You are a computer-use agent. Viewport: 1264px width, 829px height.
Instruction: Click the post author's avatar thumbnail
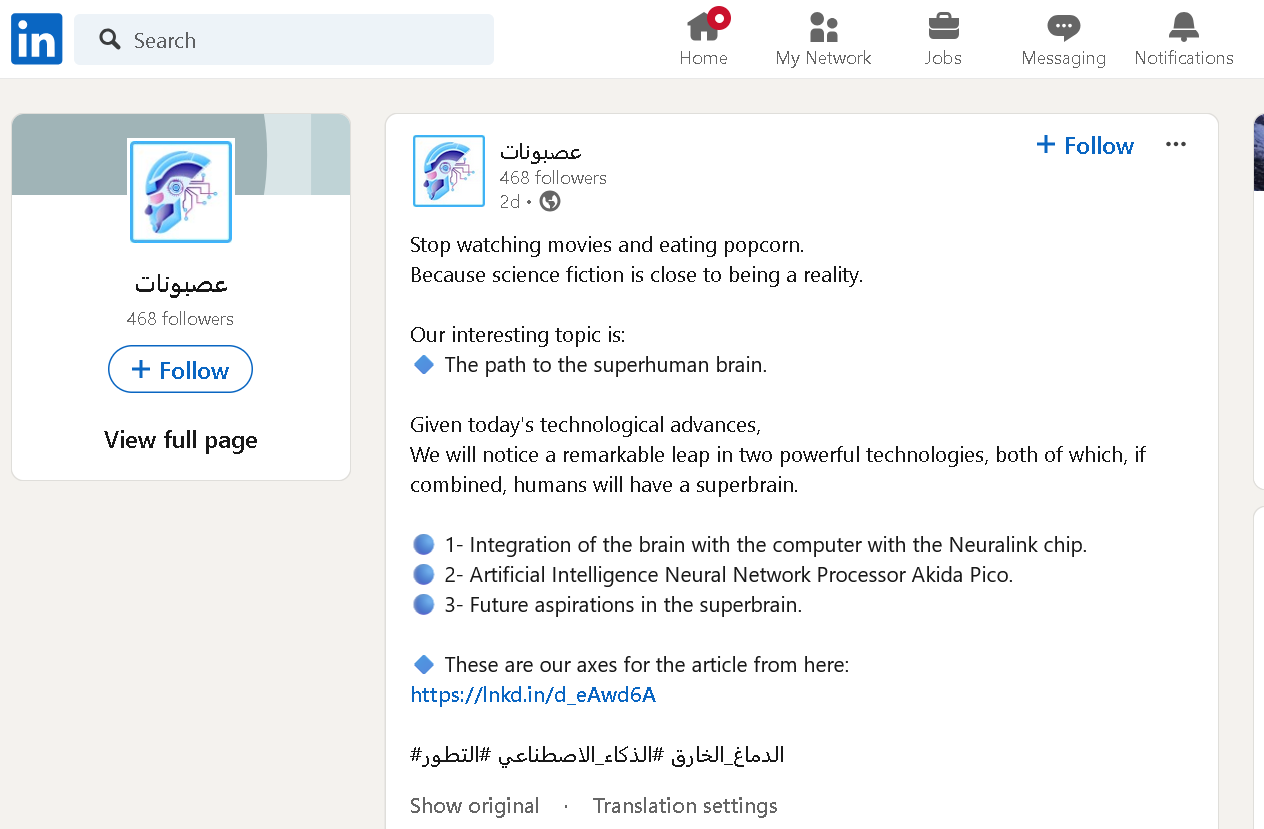coord(449,171)
